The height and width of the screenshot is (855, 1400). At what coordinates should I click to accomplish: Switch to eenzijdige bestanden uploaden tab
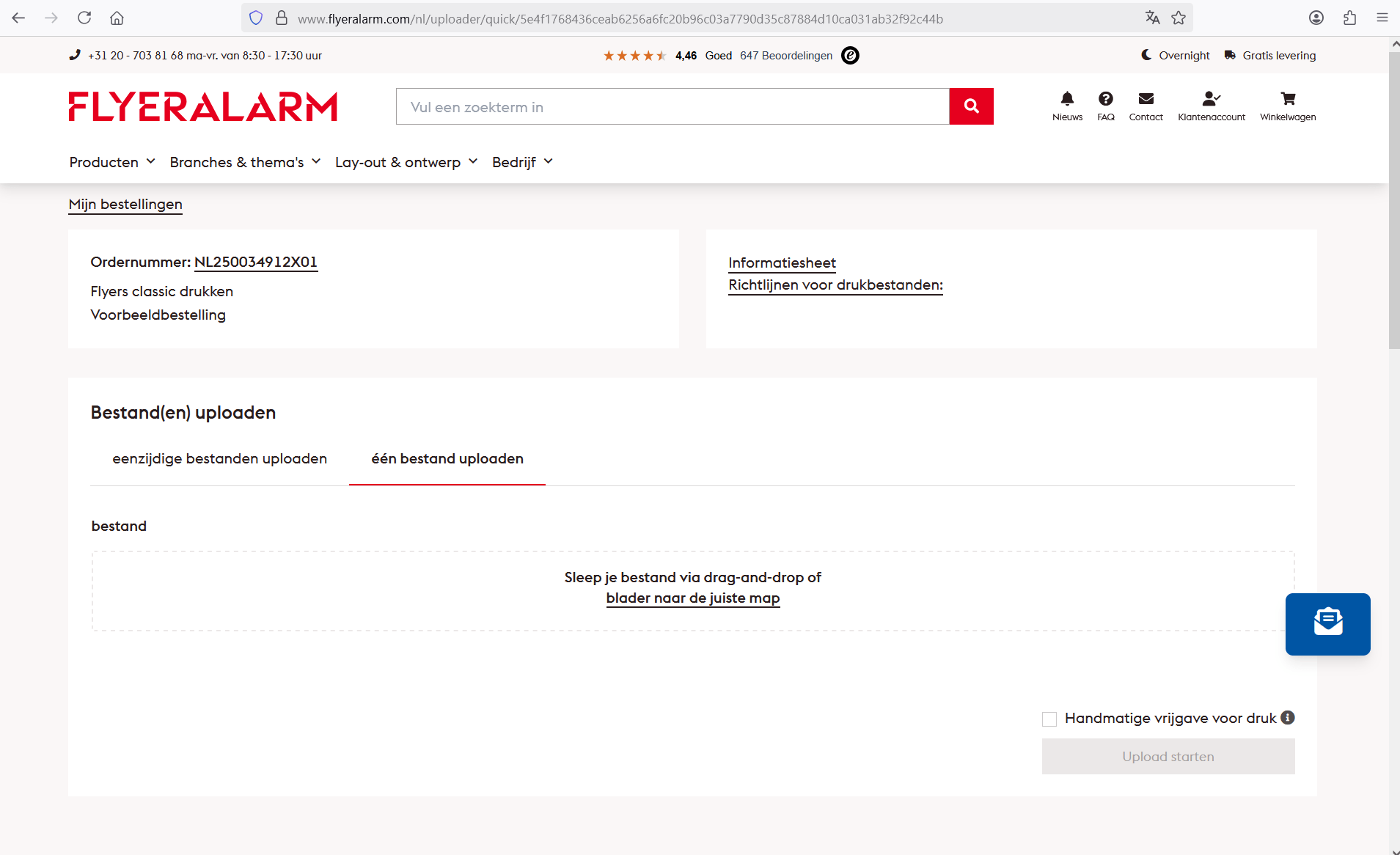[x=219, y=459]
